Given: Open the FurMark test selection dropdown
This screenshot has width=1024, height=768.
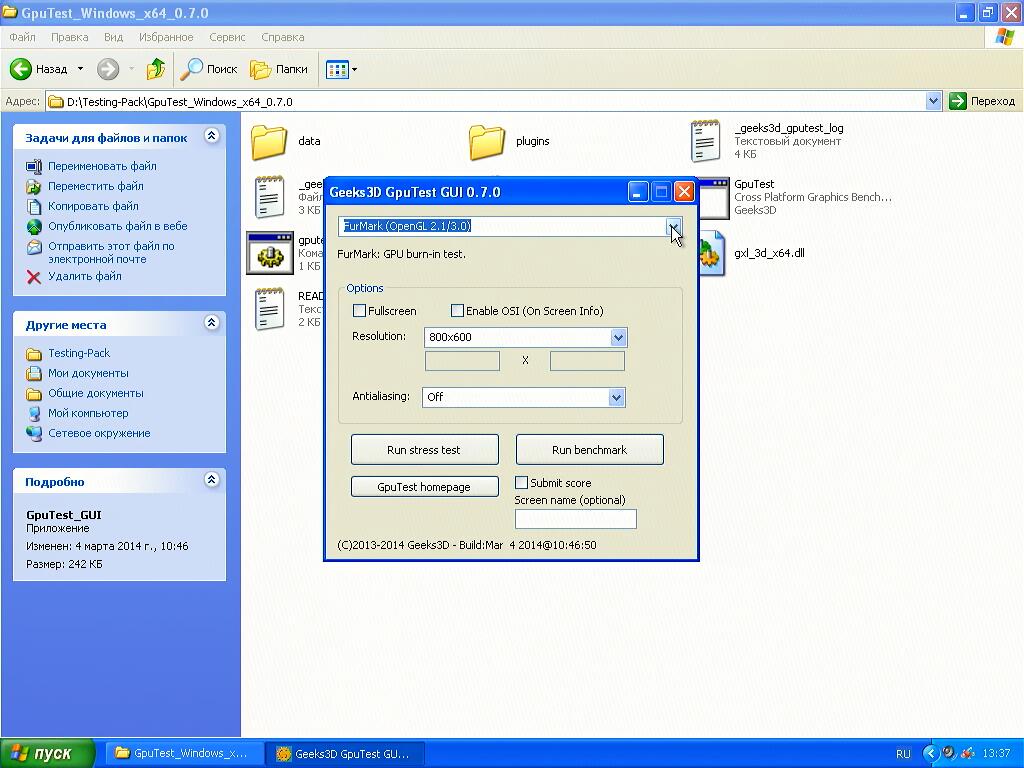Looking at the screenshot, I should click(x=674, y=227).
